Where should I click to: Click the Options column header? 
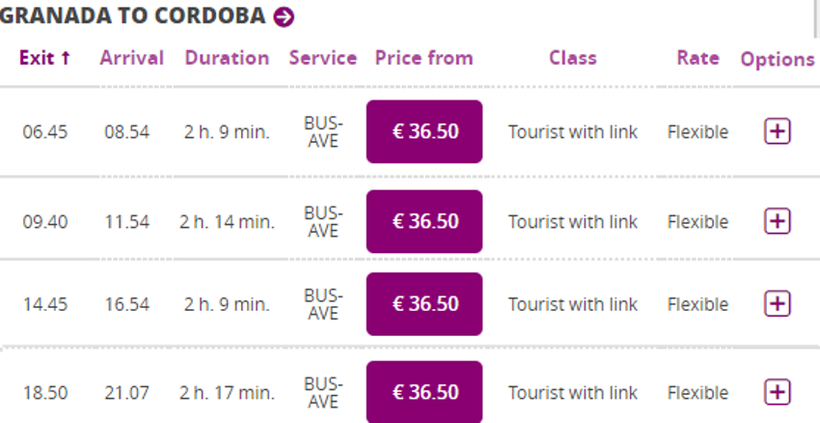click(x=777, y=59)
